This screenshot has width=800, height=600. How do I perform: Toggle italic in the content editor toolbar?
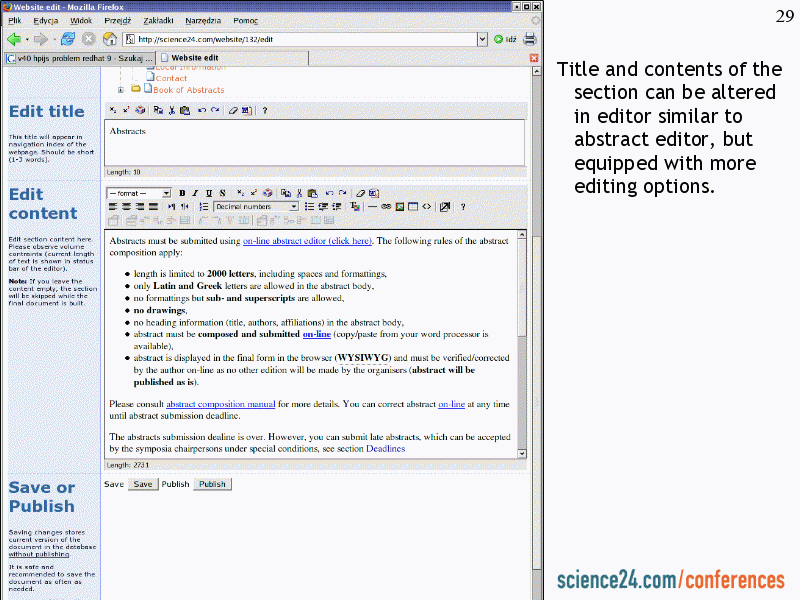(x=195, y=193)
